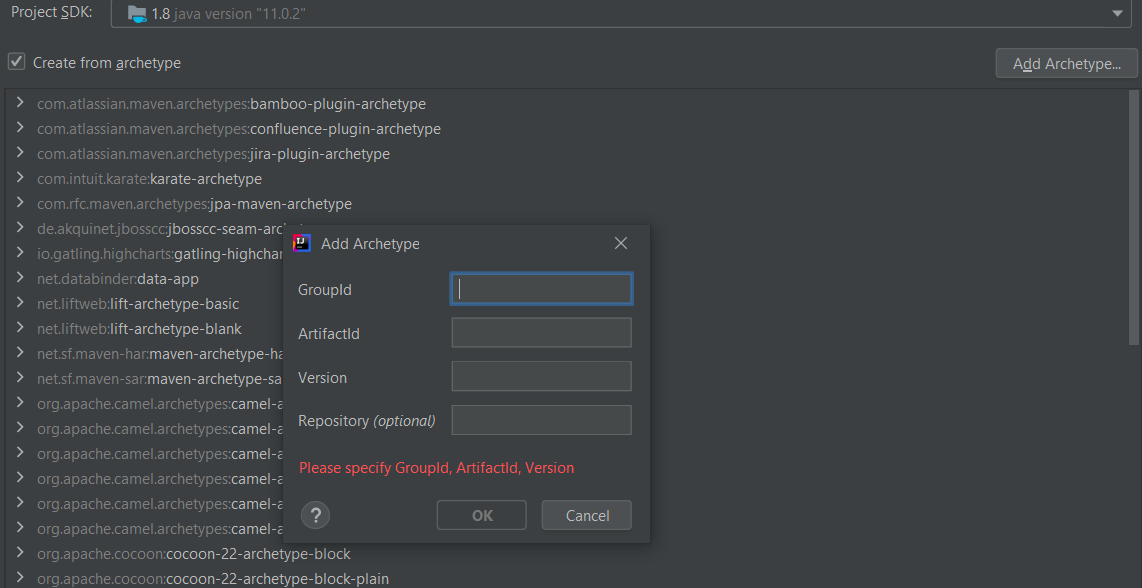Click the 'Repository (optional)' label

tap(366, 420)
